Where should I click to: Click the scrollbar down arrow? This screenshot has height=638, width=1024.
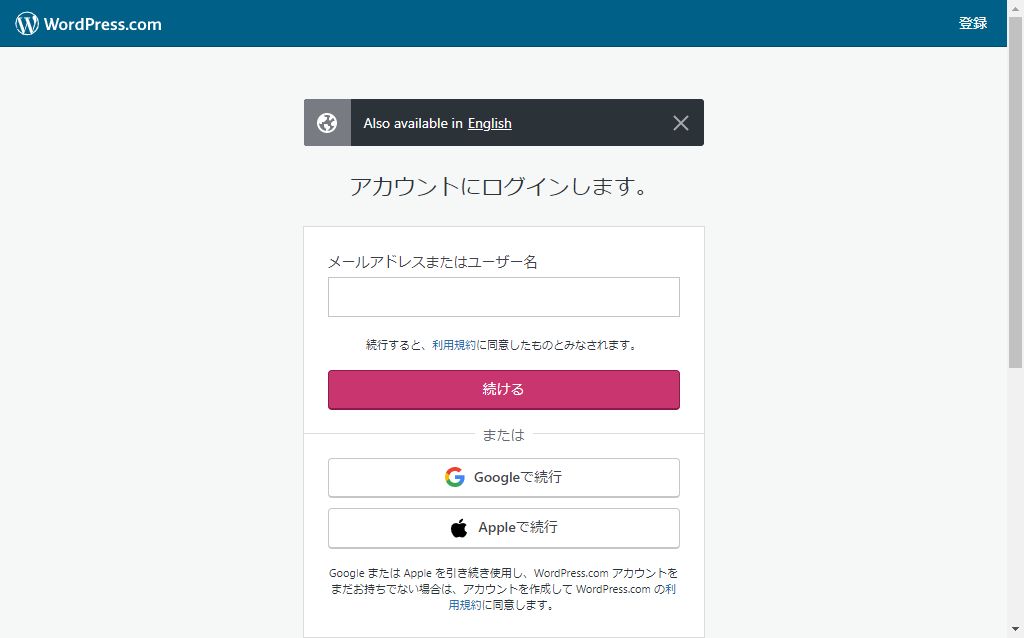point(1015,630)
